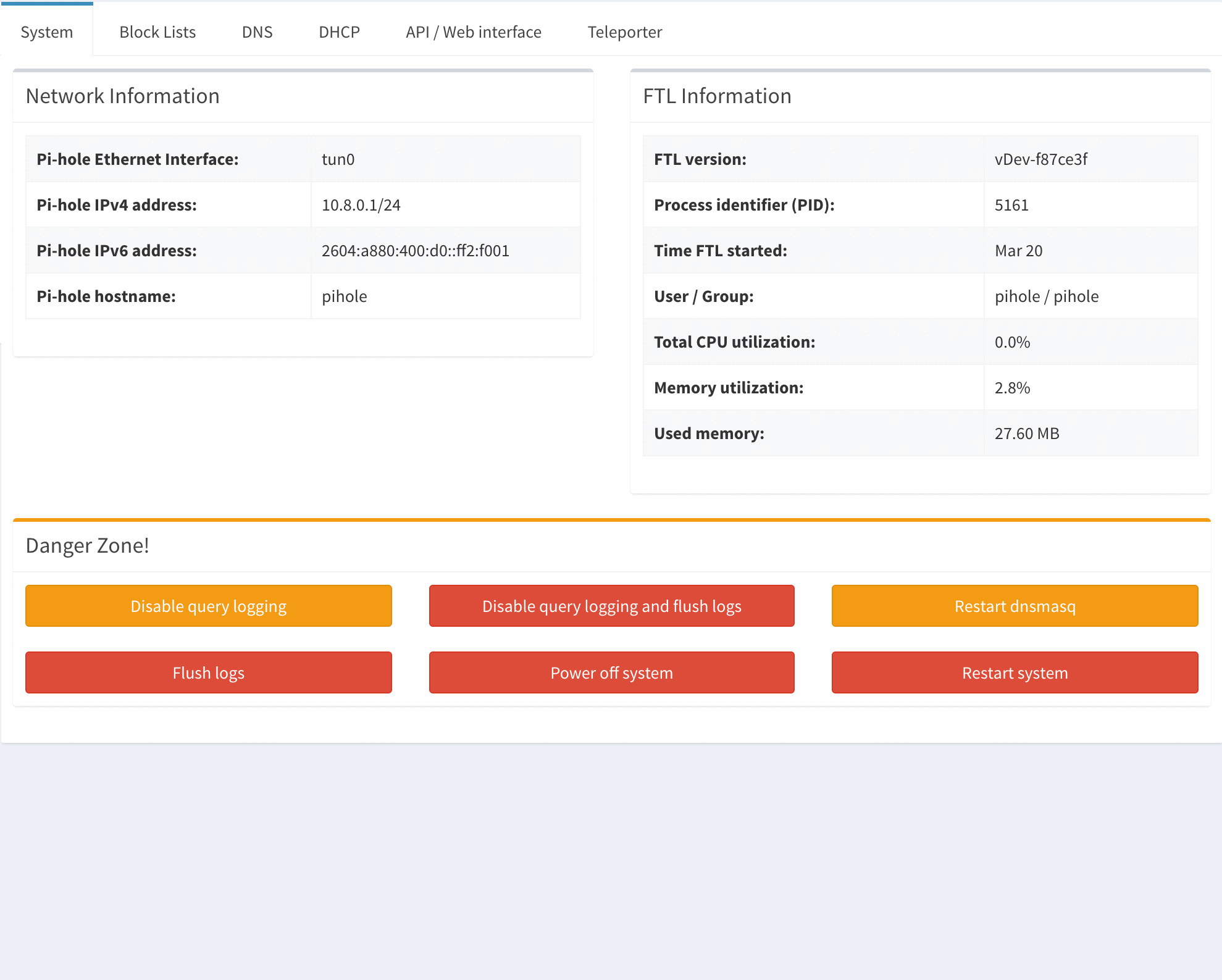Disable query logging button
Screen dimensions: 1222x980
click(x=208, y=606)
